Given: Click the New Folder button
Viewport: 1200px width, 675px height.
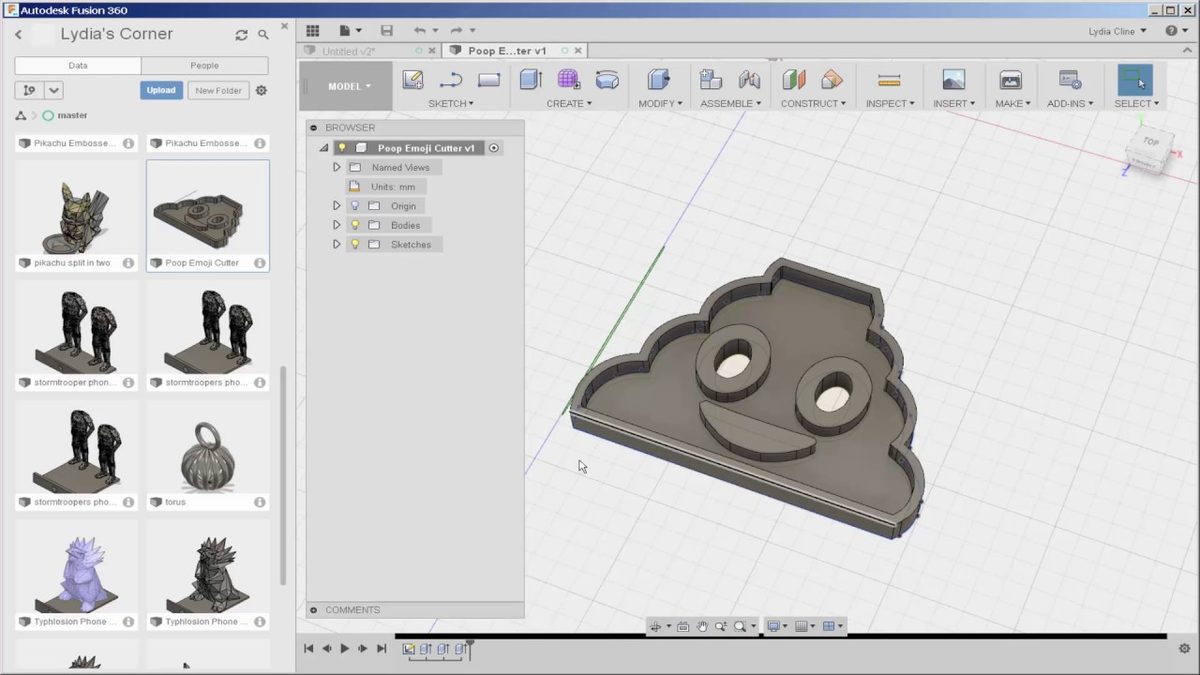Looking at the screenshot, I should (x=218, y=90).
